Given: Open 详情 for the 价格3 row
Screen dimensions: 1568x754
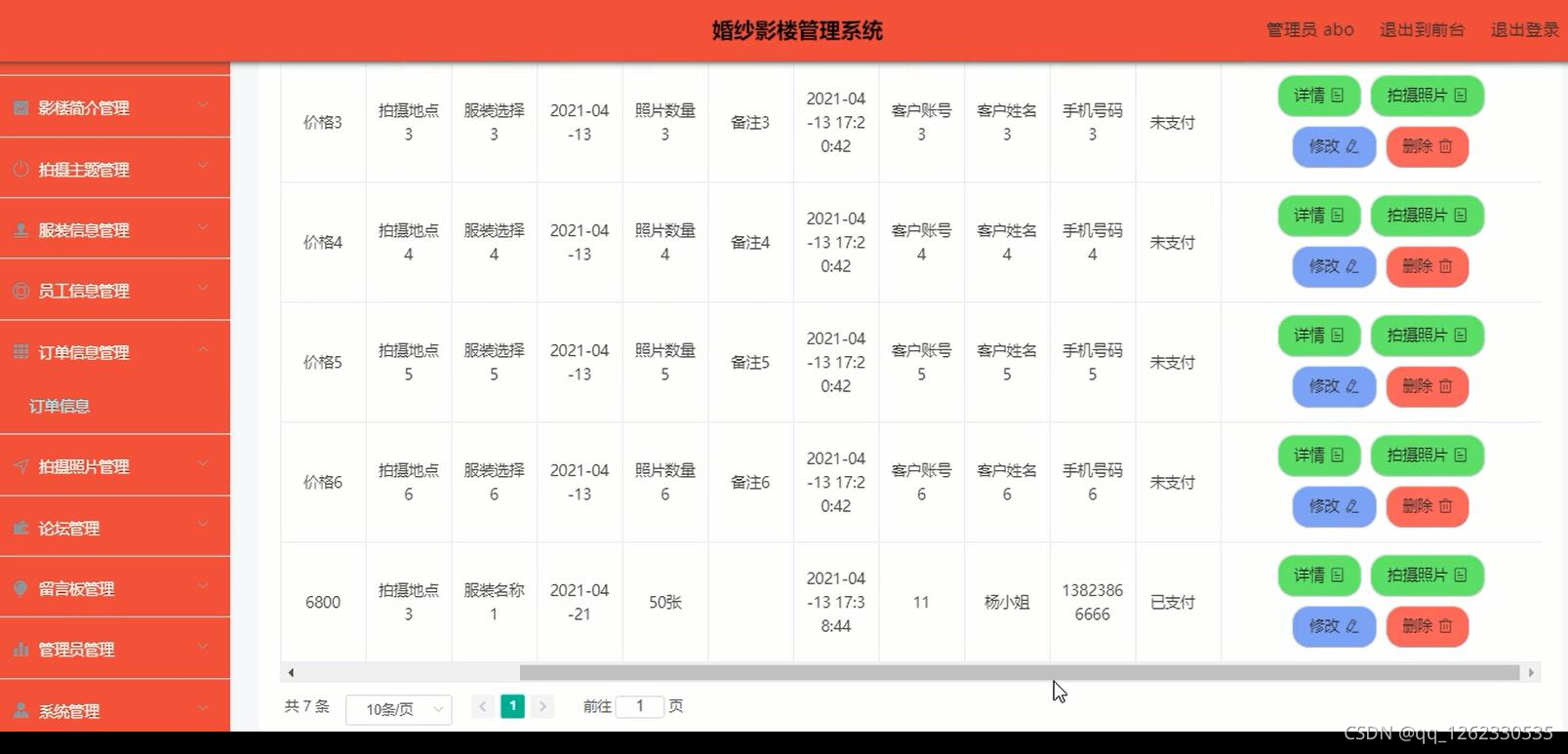Looking at the screenshot, I should pyautogui.click(x=1318, y=96).
